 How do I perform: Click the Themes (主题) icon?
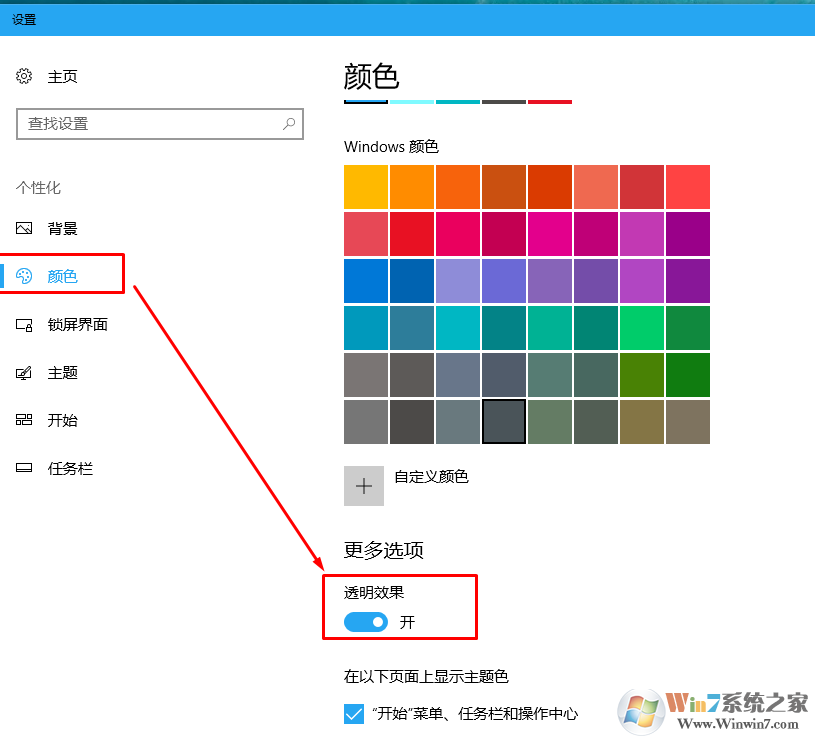tap(25, 373)
